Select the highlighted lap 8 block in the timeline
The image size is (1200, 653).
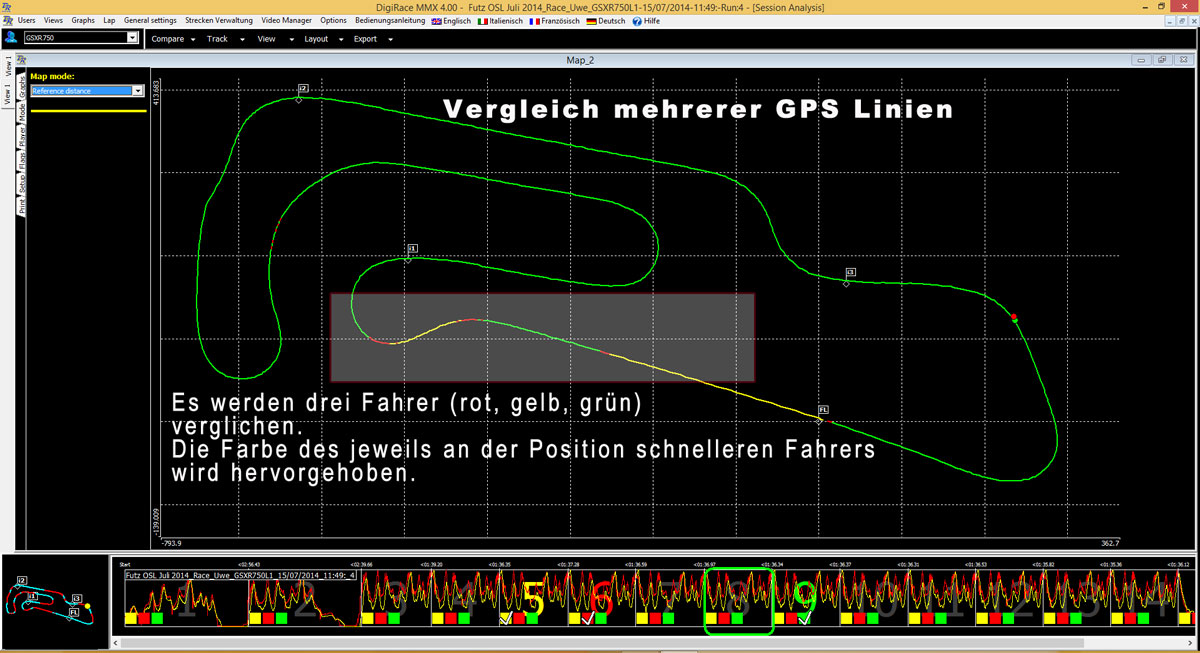pyautogui.click(x=740, y=603)
